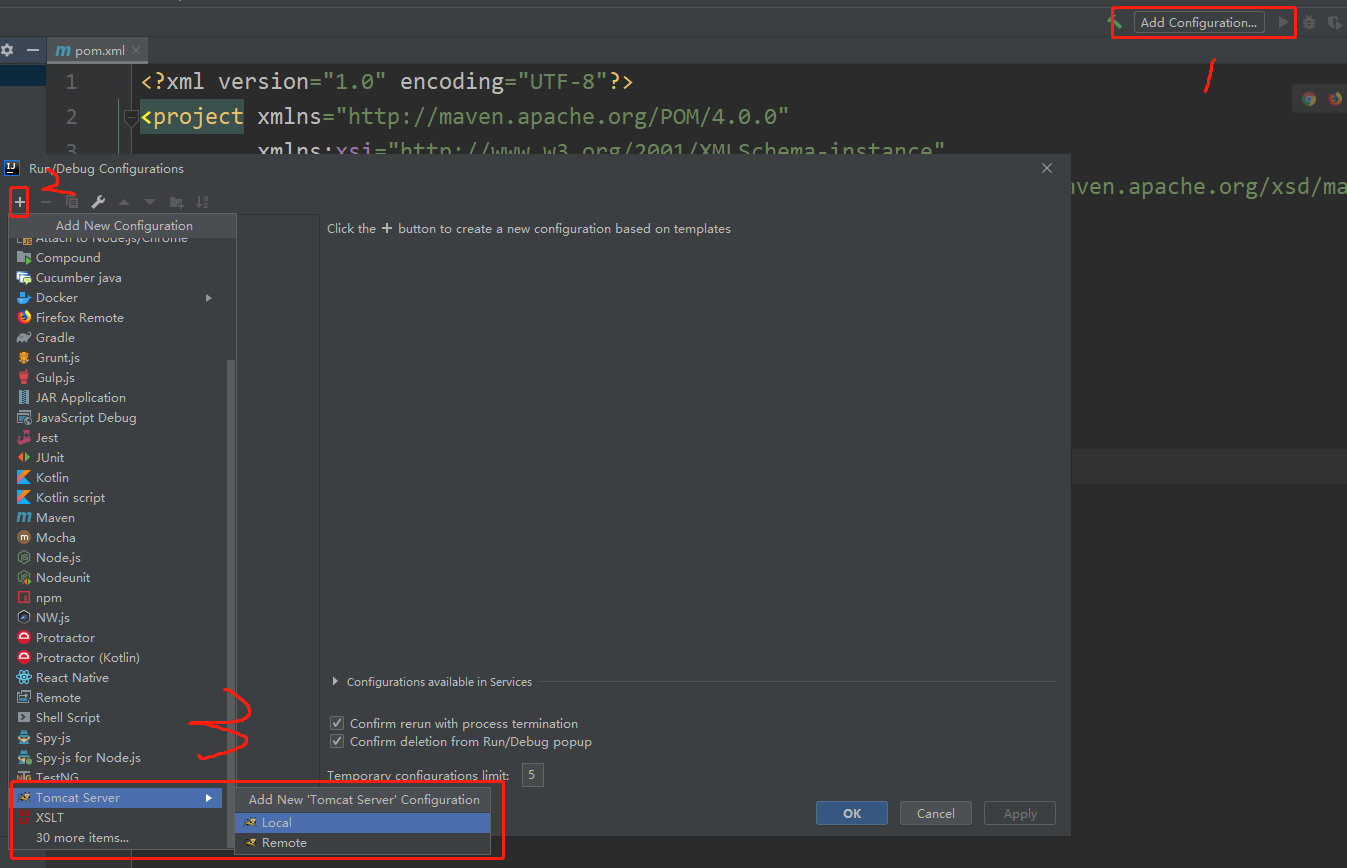
Task: Open the page in Chrome via the browser icon
Action: click(x=1309, y=98)
